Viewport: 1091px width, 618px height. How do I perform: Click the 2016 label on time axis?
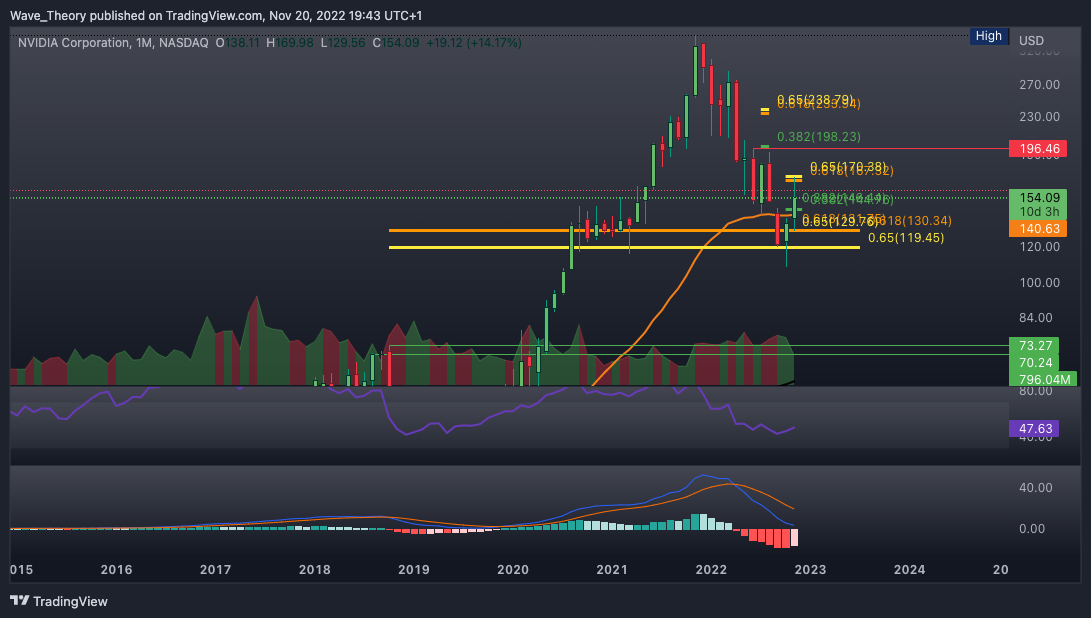point(116,569)
